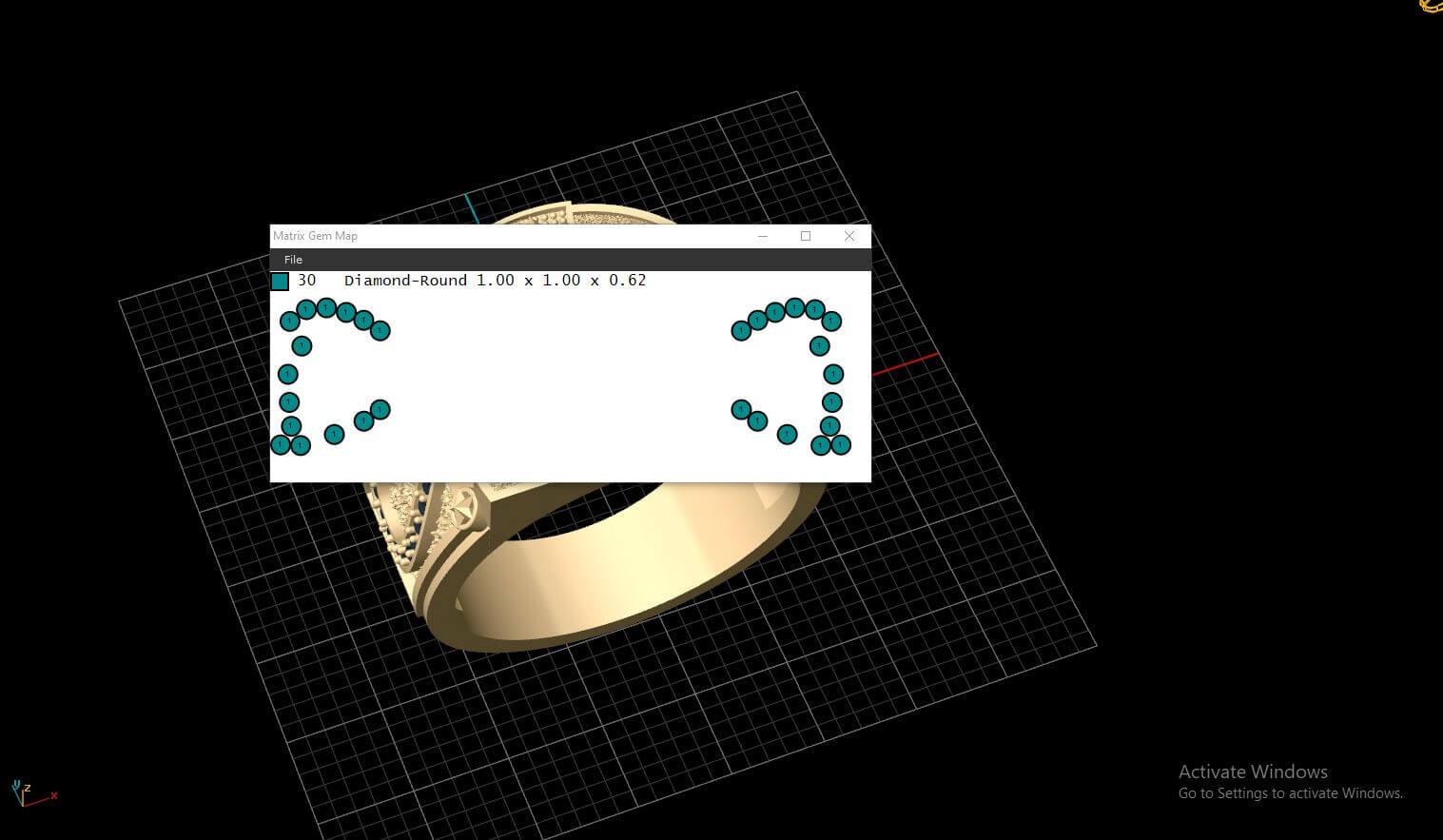Click the bottom-right corner gem of the right gem layout
Viewport: 1443px width, 840px height.
tap(841, 444)
